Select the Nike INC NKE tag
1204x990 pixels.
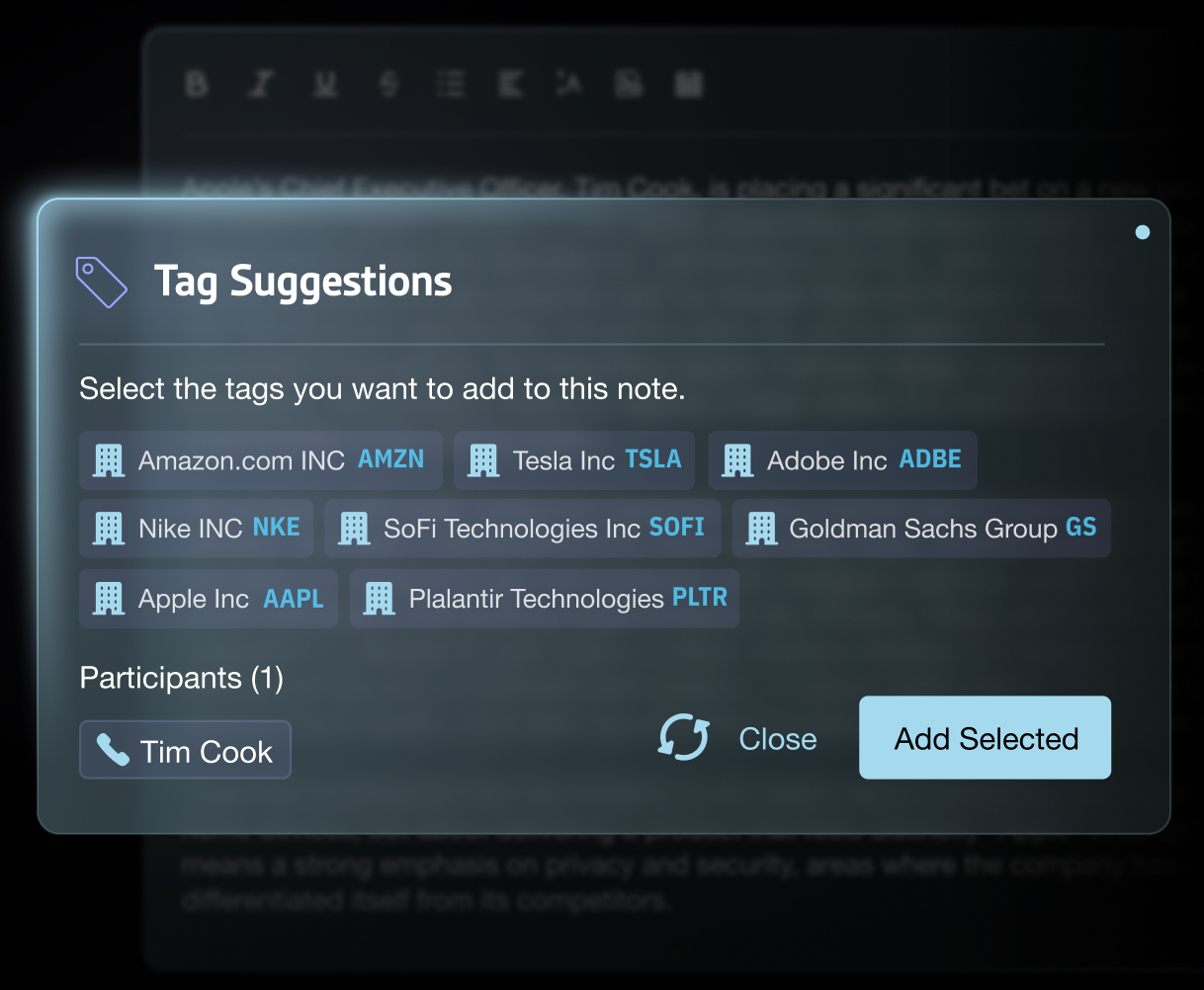coord(196,529)
